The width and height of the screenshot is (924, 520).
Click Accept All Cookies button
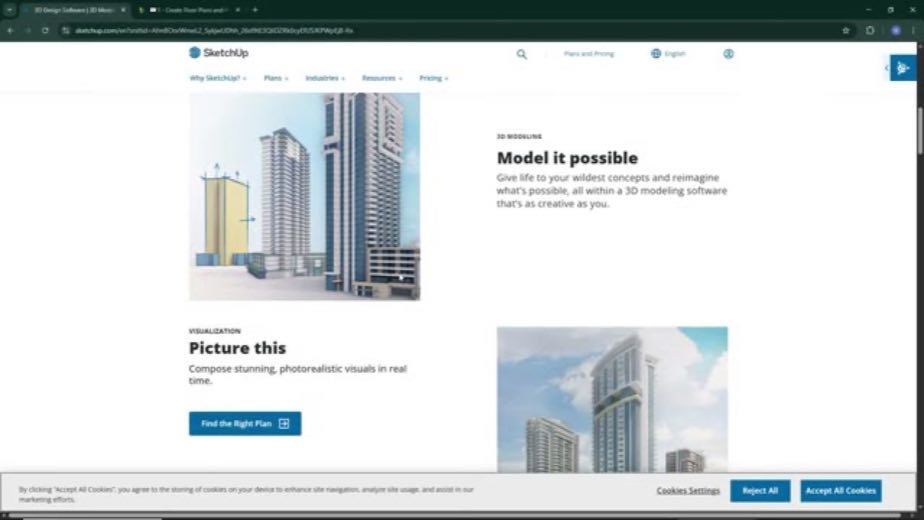click(x=841, y=491)
